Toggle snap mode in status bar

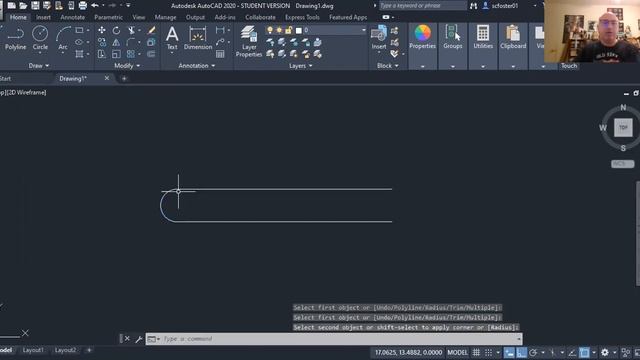[x=488, y=352]
